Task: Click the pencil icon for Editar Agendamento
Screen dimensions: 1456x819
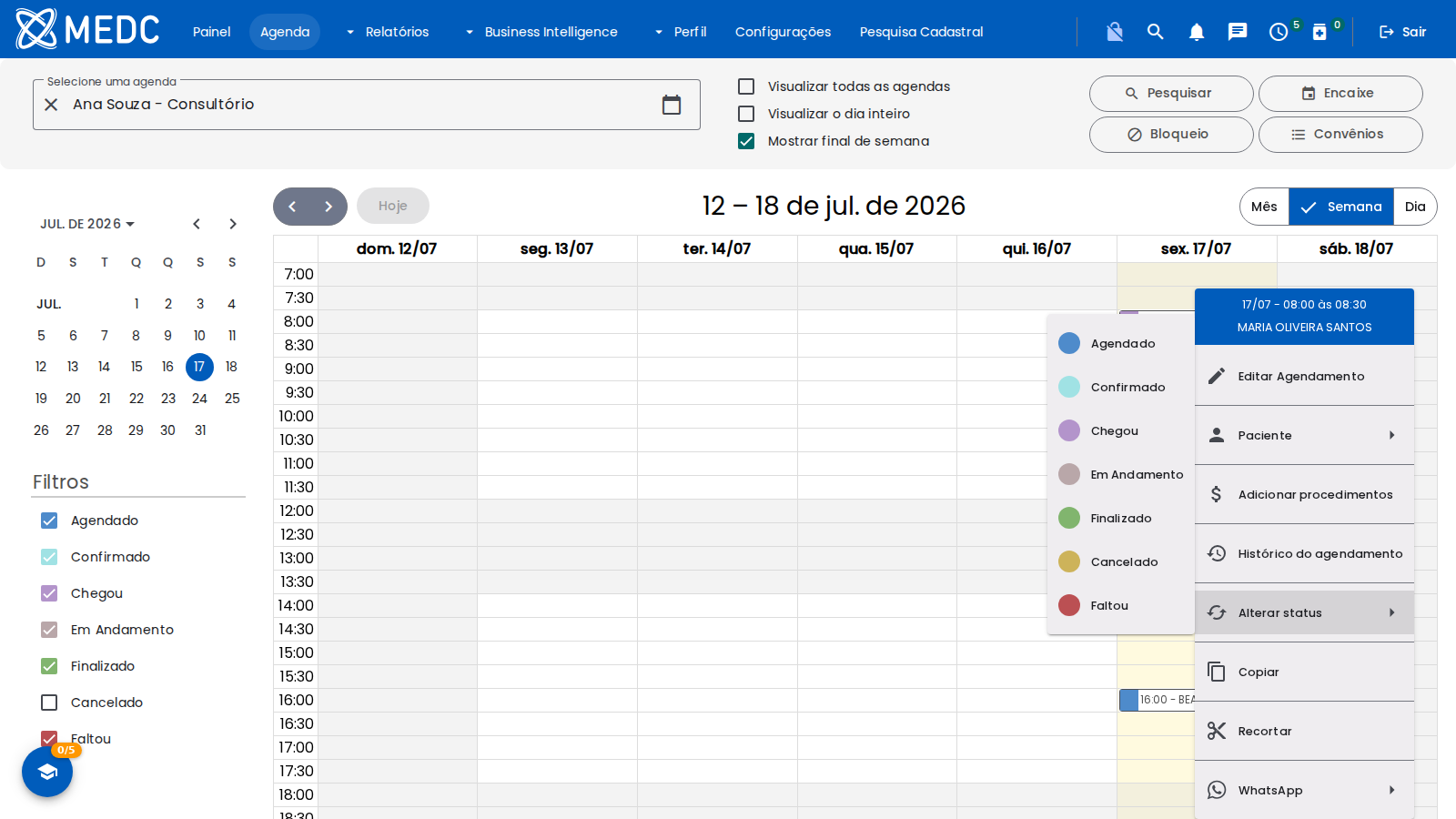Action: click(1217, 376)
